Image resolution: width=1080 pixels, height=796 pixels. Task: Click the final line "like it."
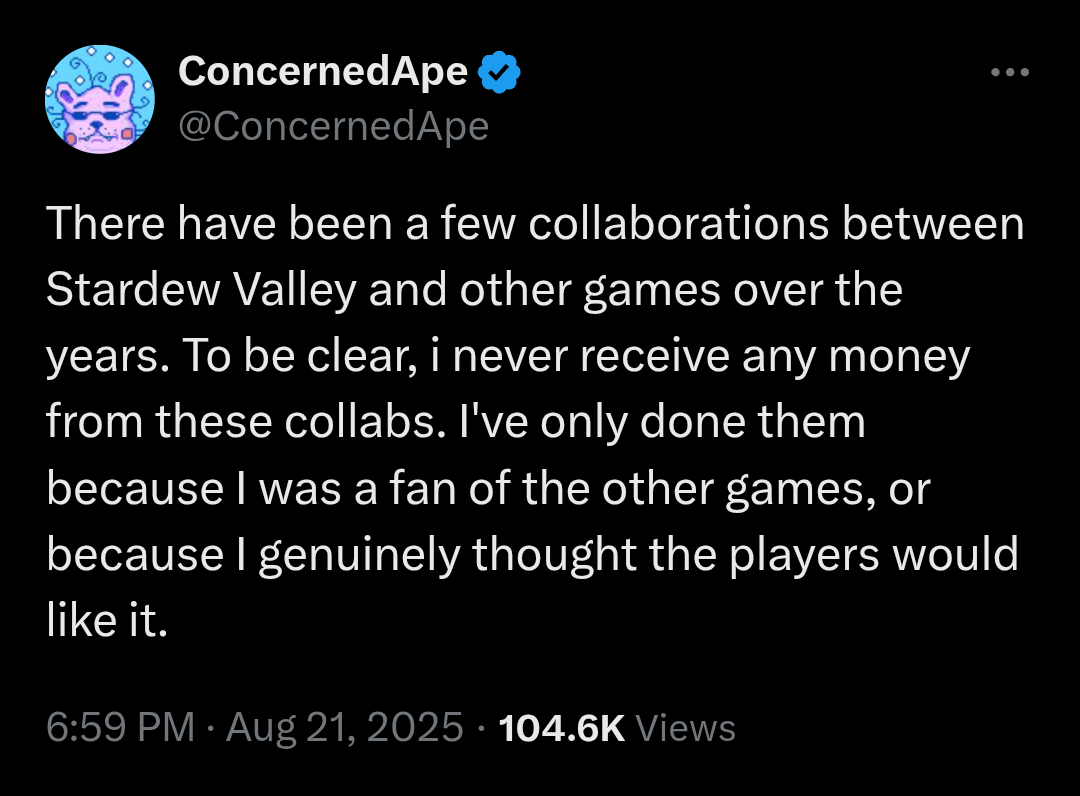pyautogui.click(x=104, y=620)
